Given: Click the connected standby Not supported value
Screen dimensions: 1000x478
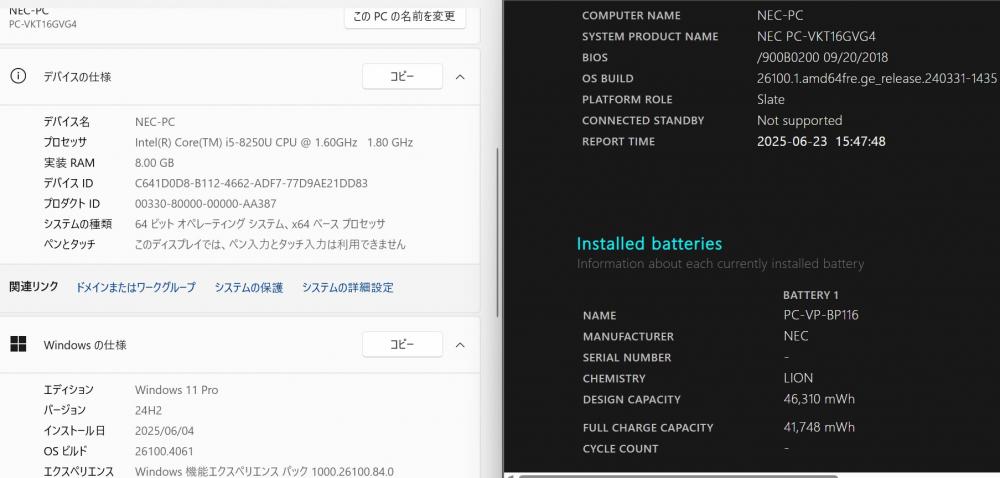Looking at the screenshot, I should click(799, 120).
